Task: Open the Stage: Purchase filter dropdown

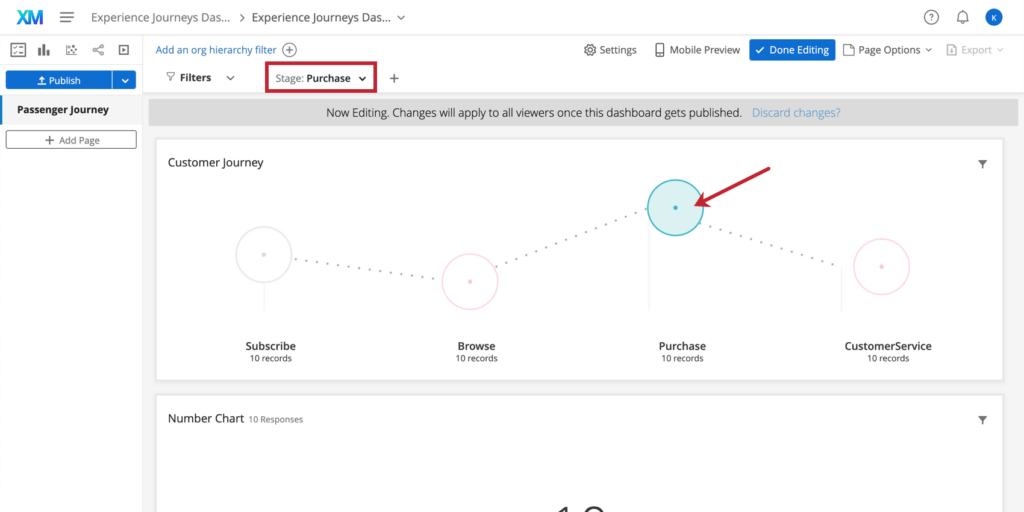Action: [321, 78]
